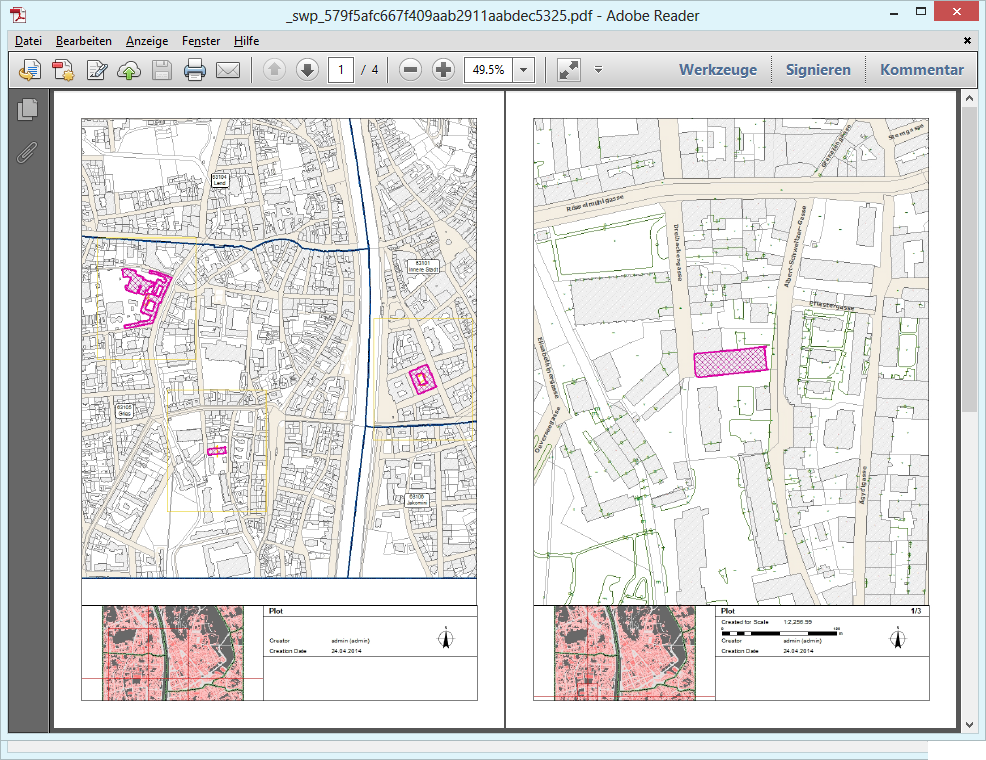Screen dimensions: 986x760
Task: Click the Create PDF online icon
Action: [64, 70]
